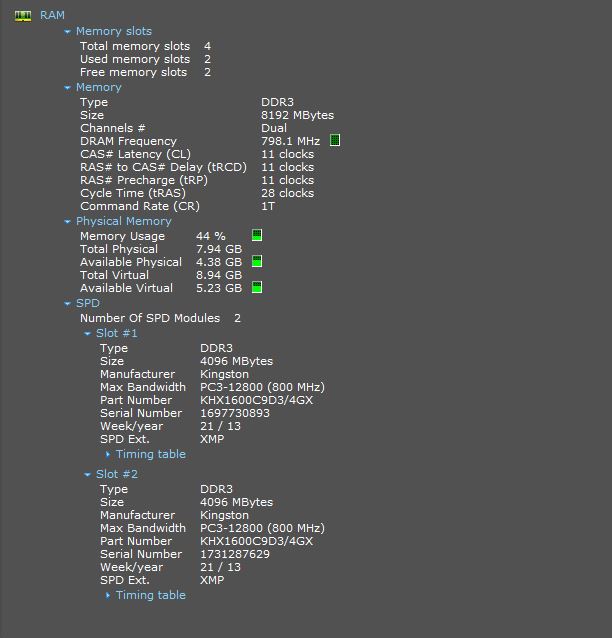This screenshot has width=612, height=638.
Task: Click the 798.1 MHz frequency value
Action: (291, 142)
